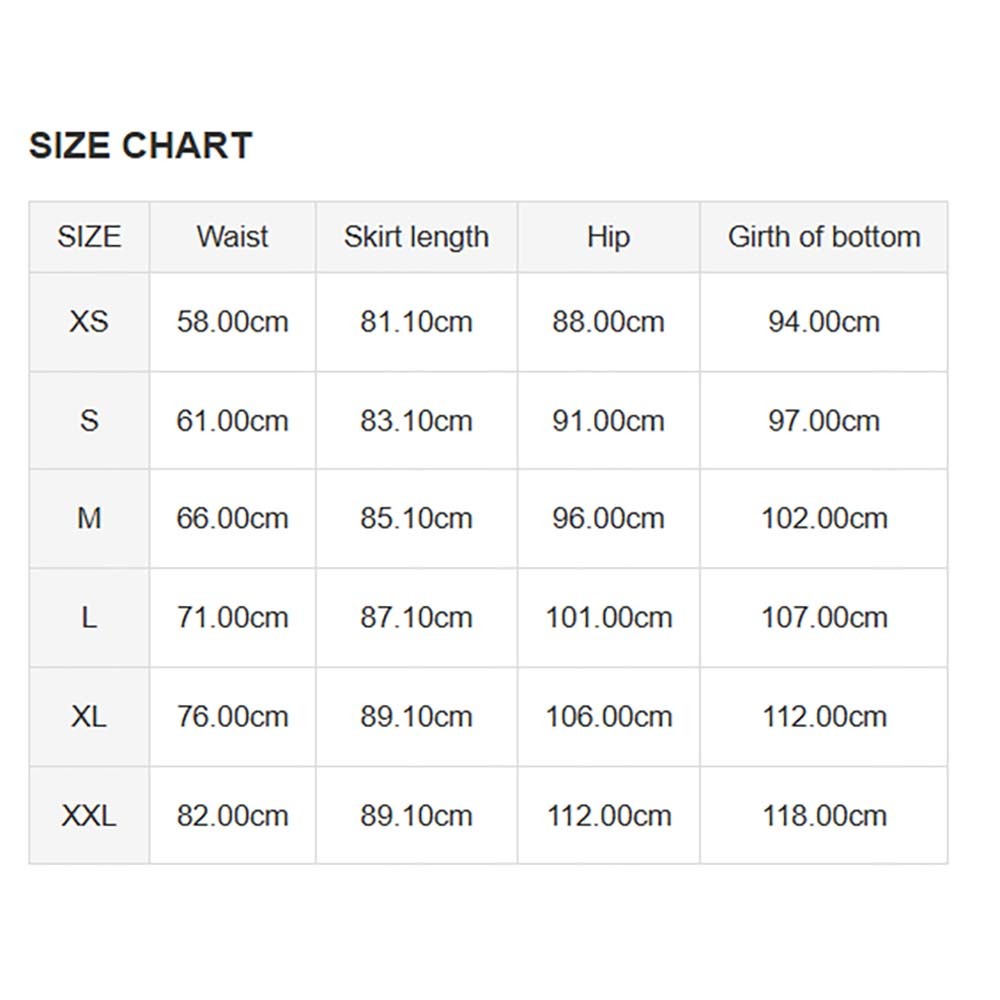1000x1000 pixels.
Task: Select the Skirt length column header
Action: (416, 237)
